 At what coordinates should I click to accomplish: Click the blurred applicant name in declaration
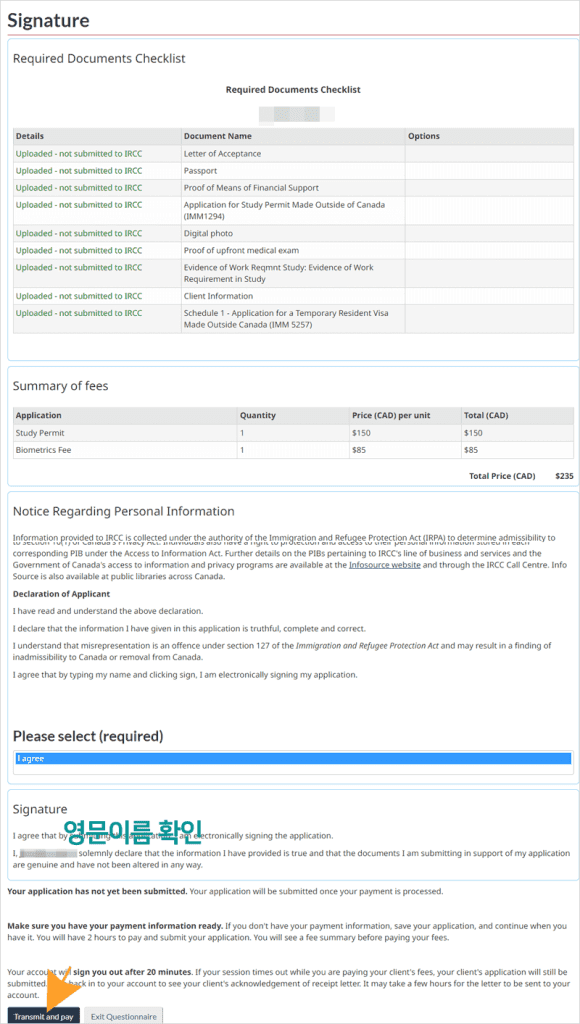pyautogui.click(x=48, y=854)
